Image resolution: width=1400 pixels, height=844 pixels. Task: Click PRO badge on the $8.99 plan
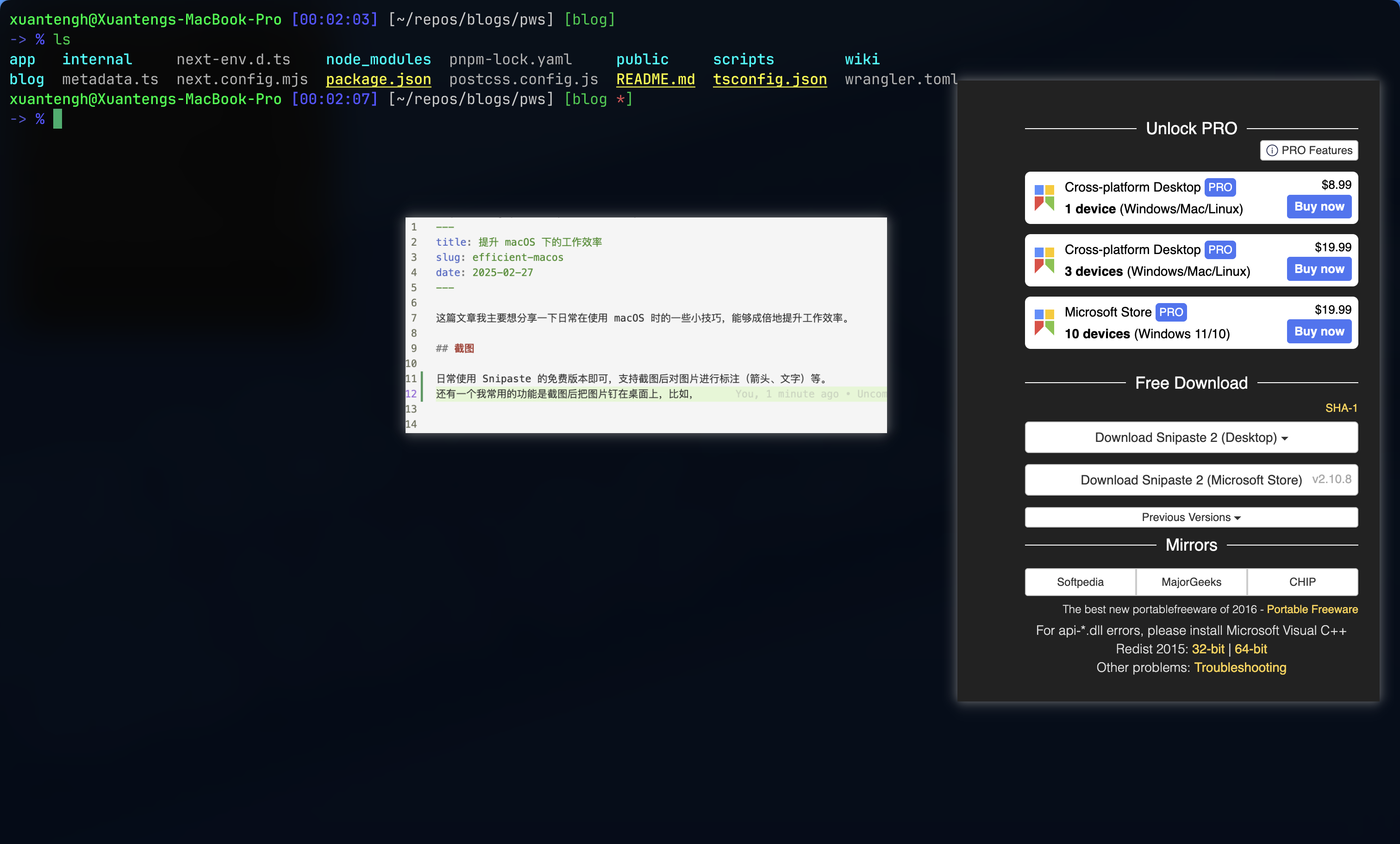[1219, 187]
